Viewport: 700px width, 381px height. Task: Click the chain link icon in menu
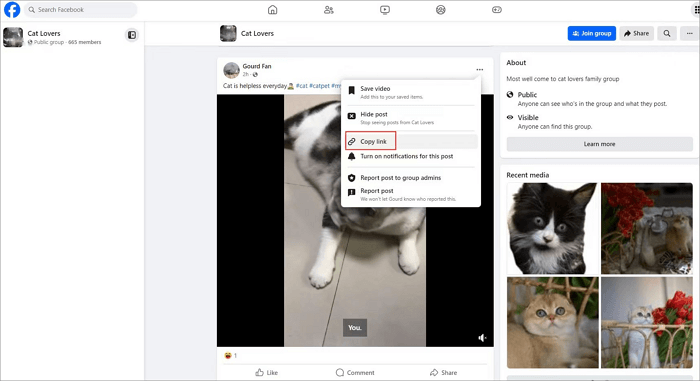tap(352, 142)
